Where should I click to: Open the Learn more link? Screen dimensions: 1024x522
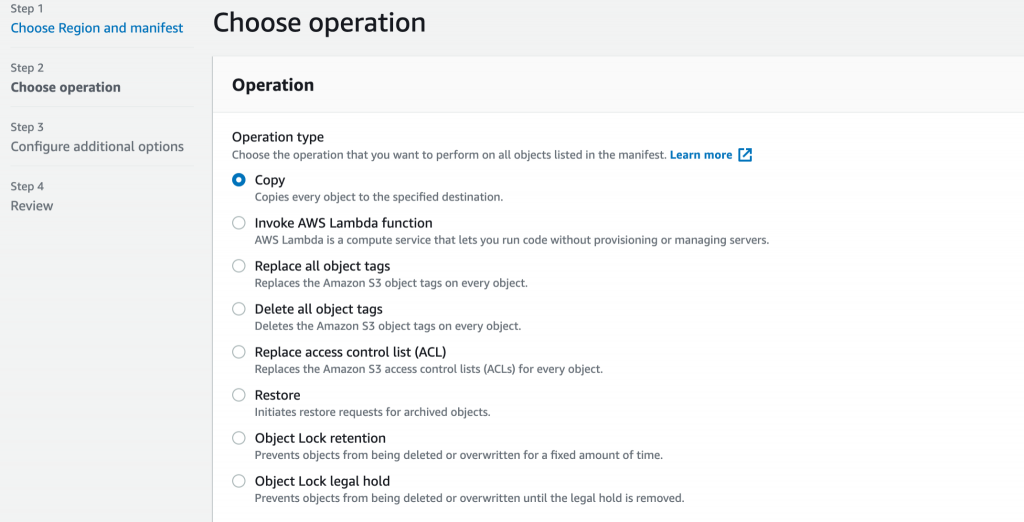pyautogui.click(x=700, y=155)
